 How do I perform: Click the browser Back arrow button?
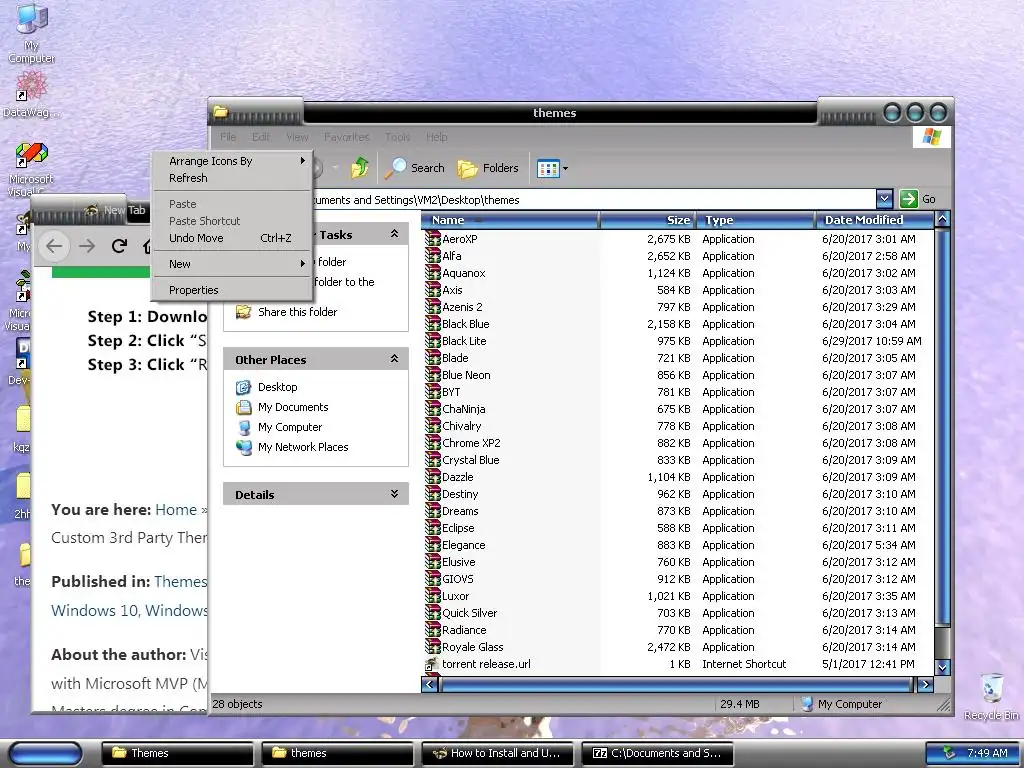[x=54, y=246]
